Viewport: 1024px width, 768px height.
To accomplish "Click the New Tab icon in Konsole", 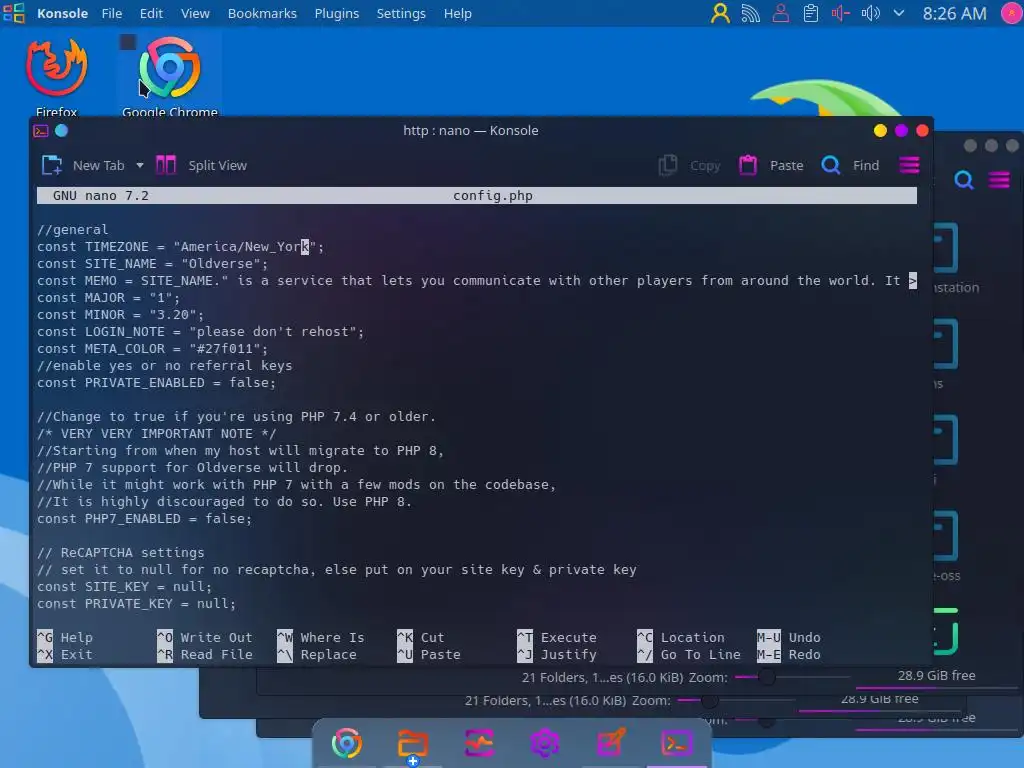I will (52, 165).
